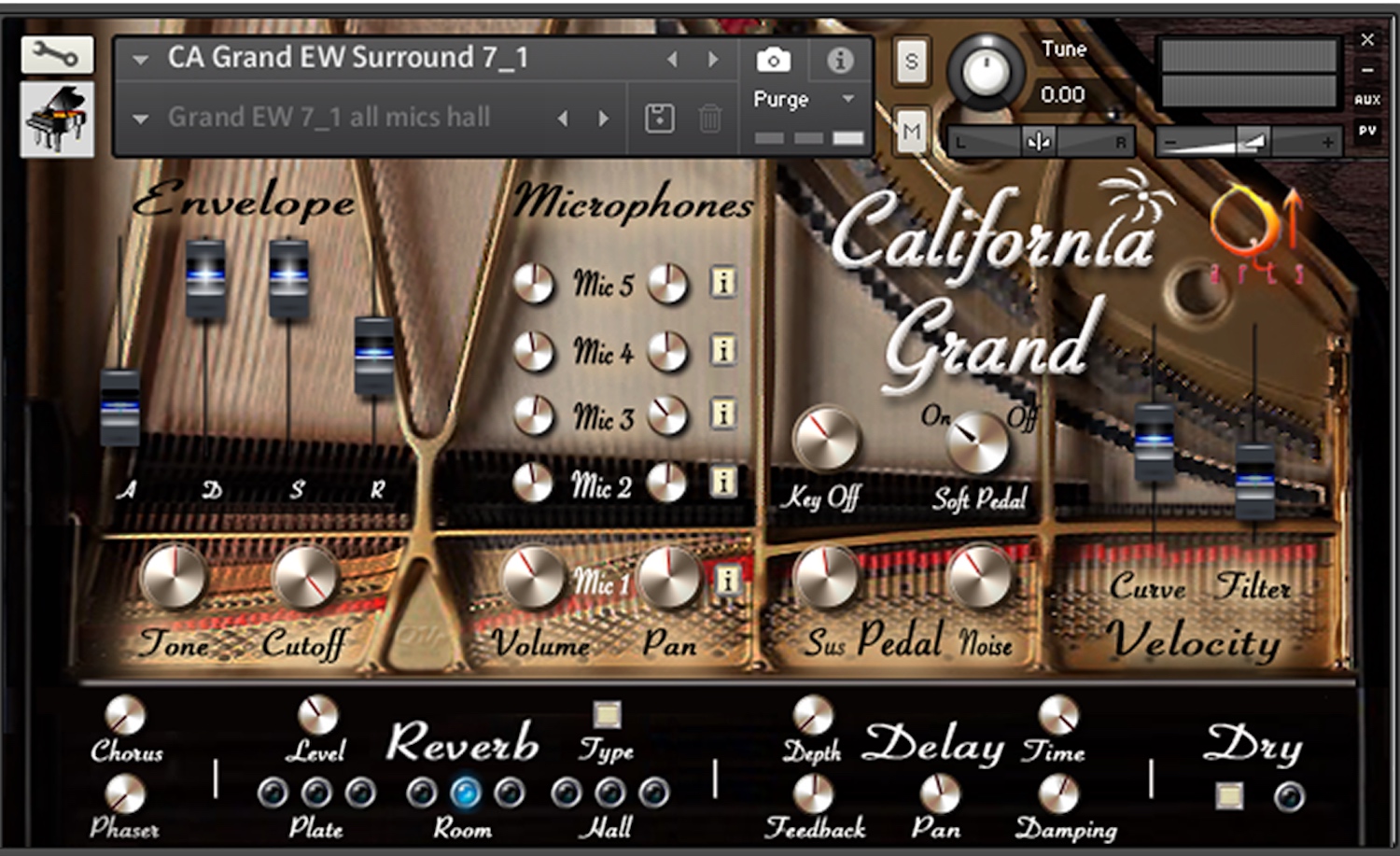Click the camera snapshot icon

click(775, 58)
